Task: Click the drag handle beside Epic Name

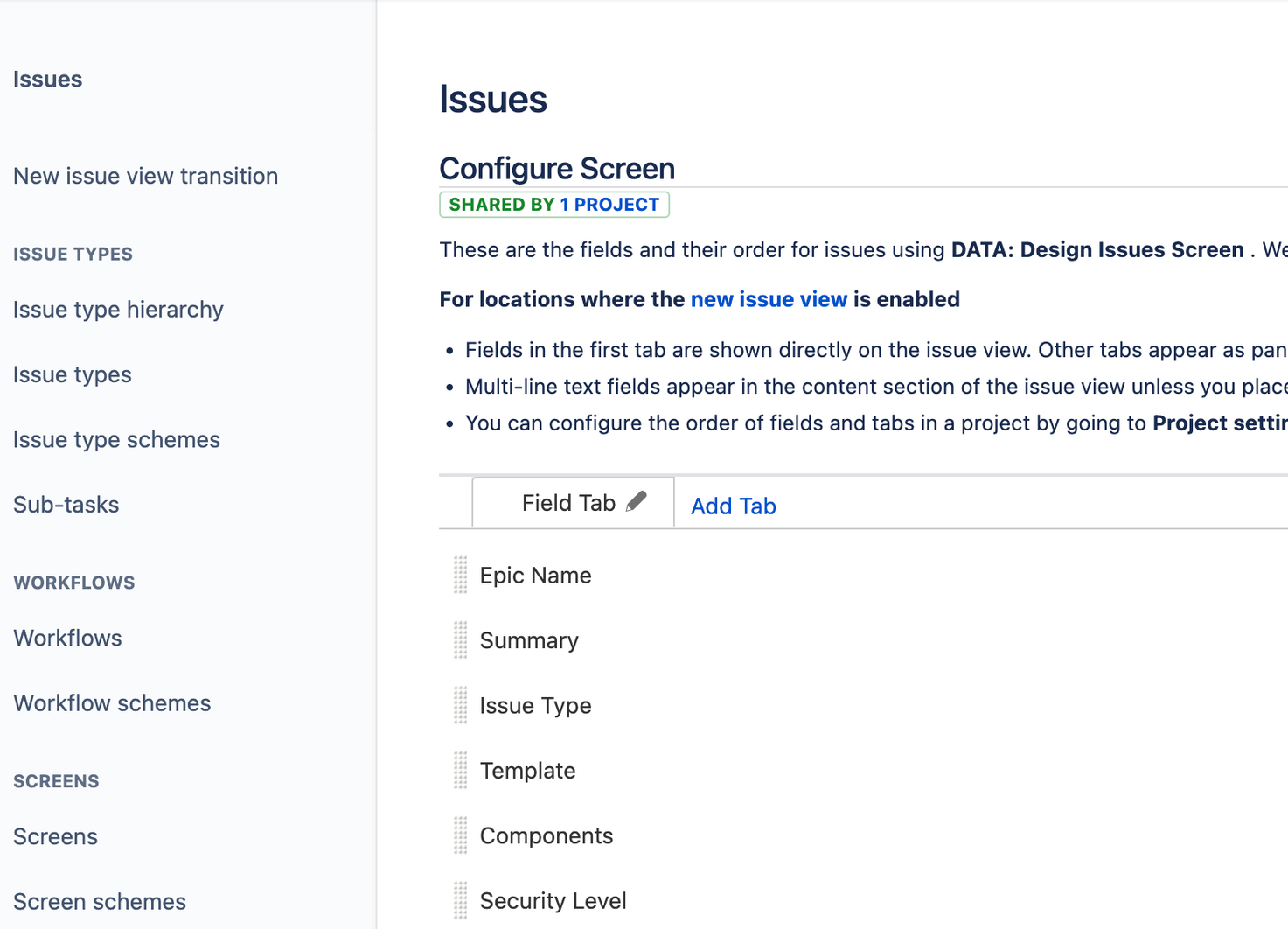Action: tap(459, 576)
